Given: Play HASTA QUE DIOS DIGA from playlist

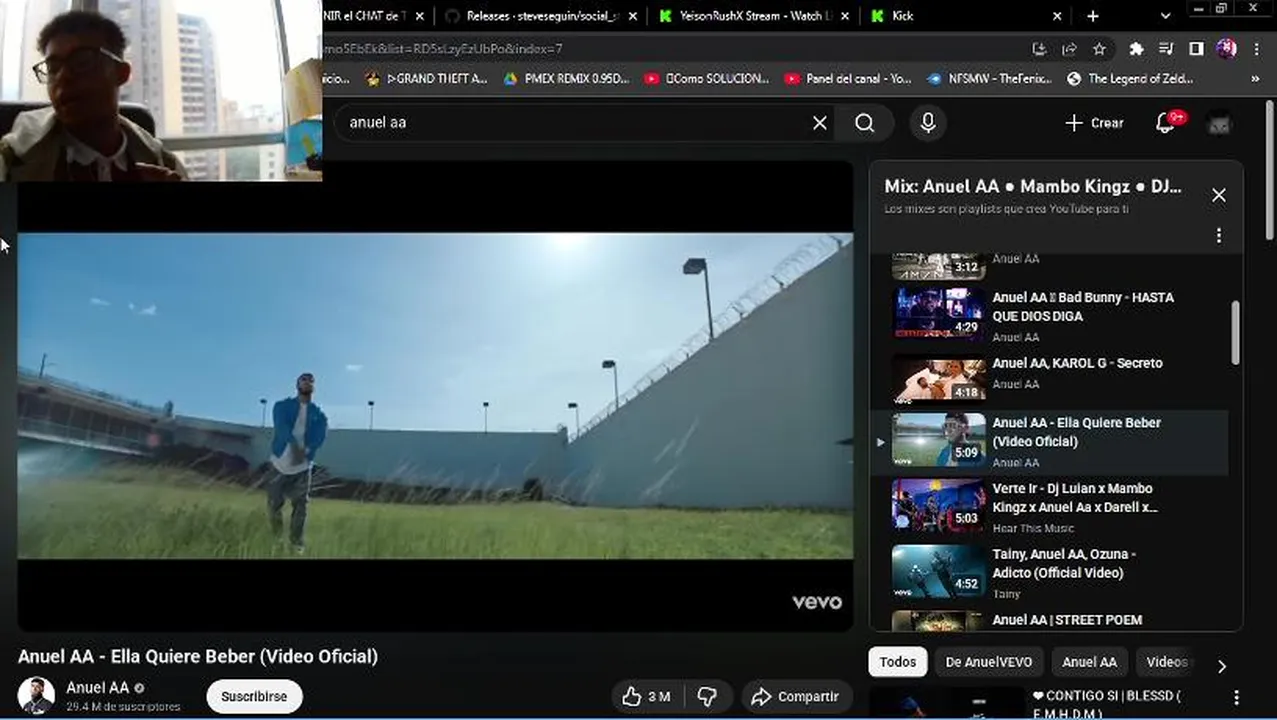Looking at the screenshot, I should pyautogui.click(x=1050, y=315).
